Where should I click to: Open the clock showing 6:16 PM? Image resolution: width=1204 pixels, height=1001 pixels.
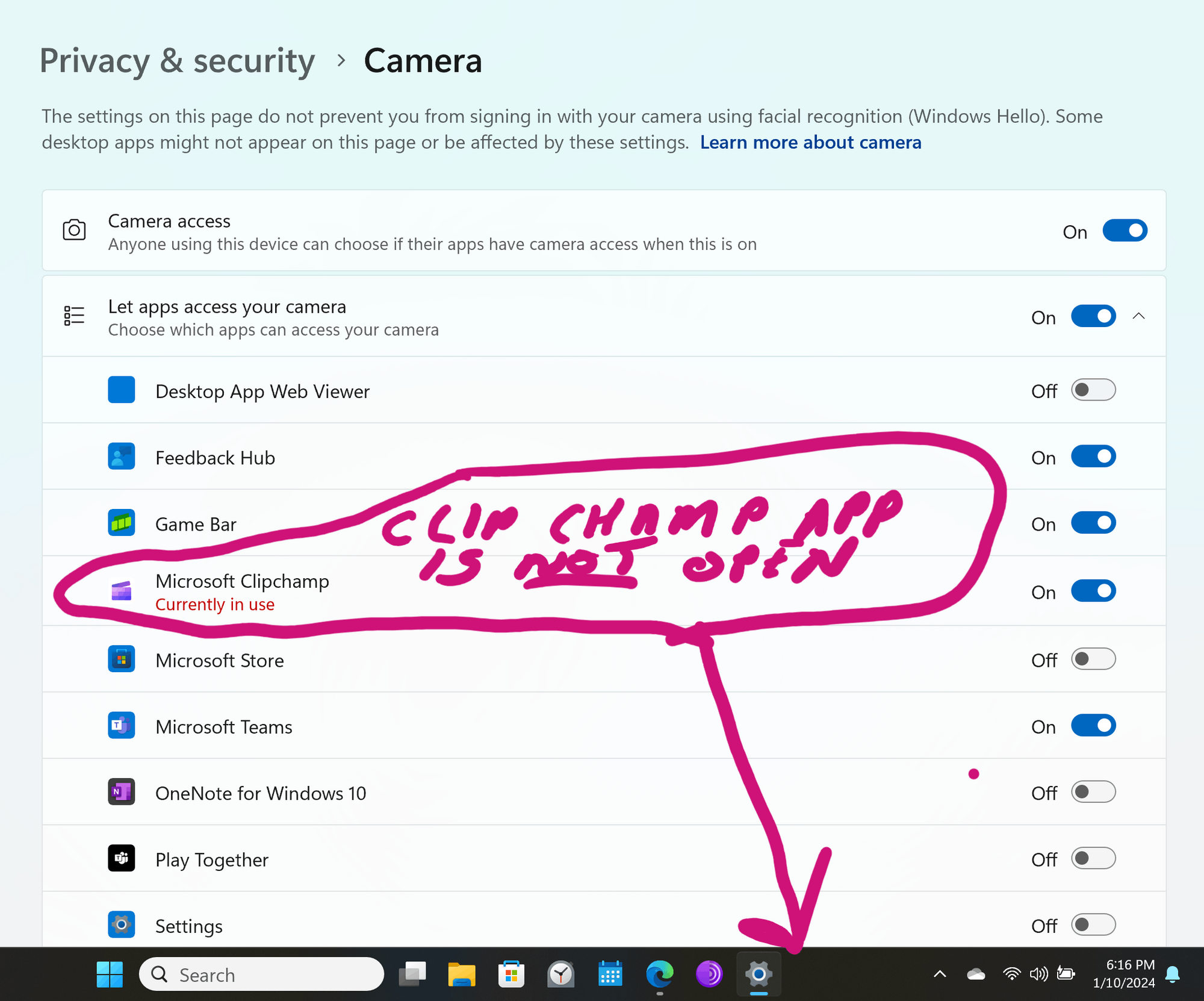tap(1124, 974)
